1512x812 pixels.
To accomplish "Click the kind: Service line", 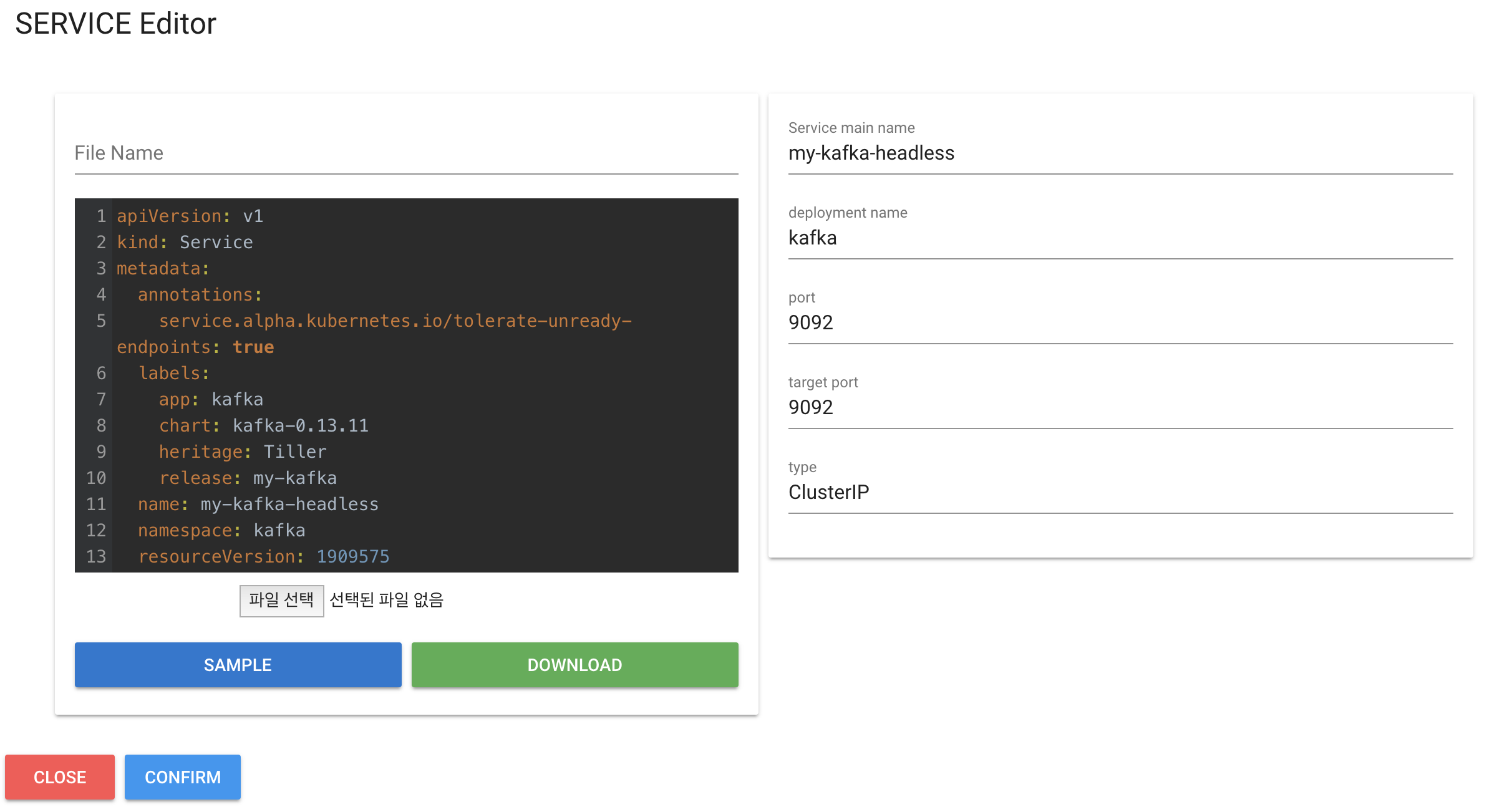I will tap(185, 241).
